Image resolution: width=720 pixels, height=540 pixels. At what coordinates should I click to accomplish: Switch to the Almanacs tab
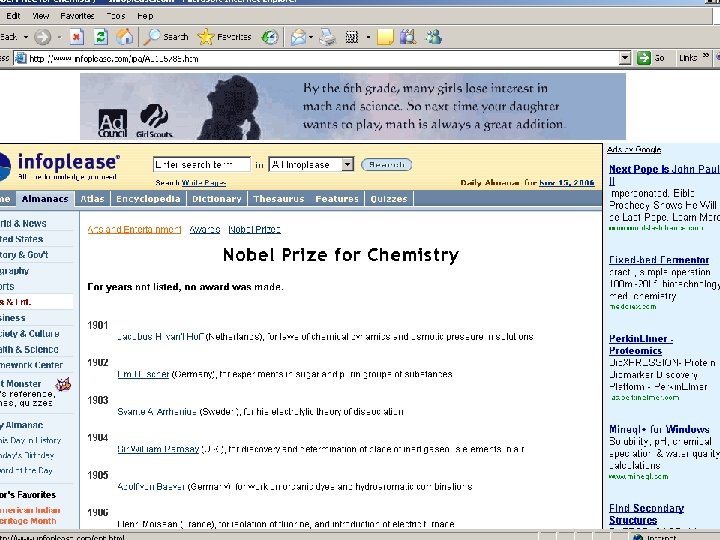coord(45,199)
